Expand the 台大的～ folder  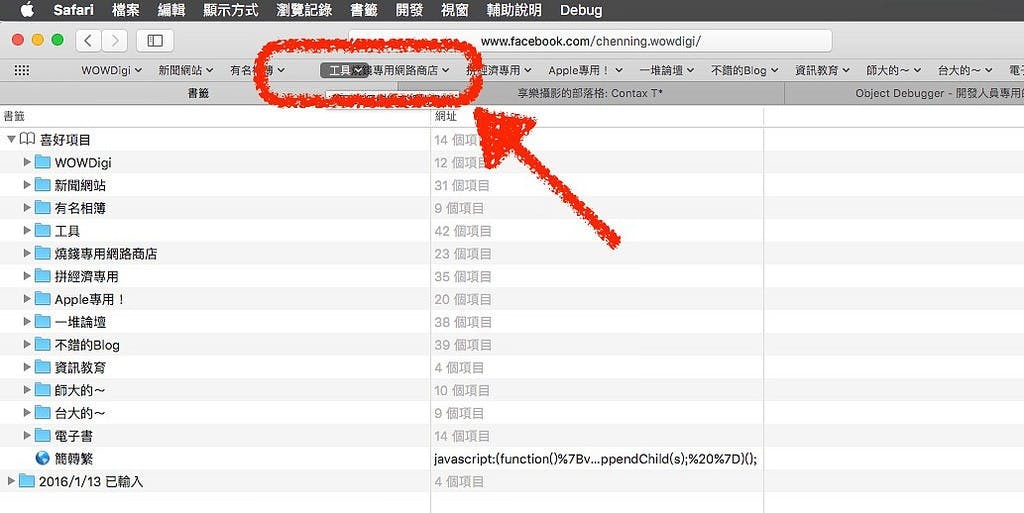(27, 412)
